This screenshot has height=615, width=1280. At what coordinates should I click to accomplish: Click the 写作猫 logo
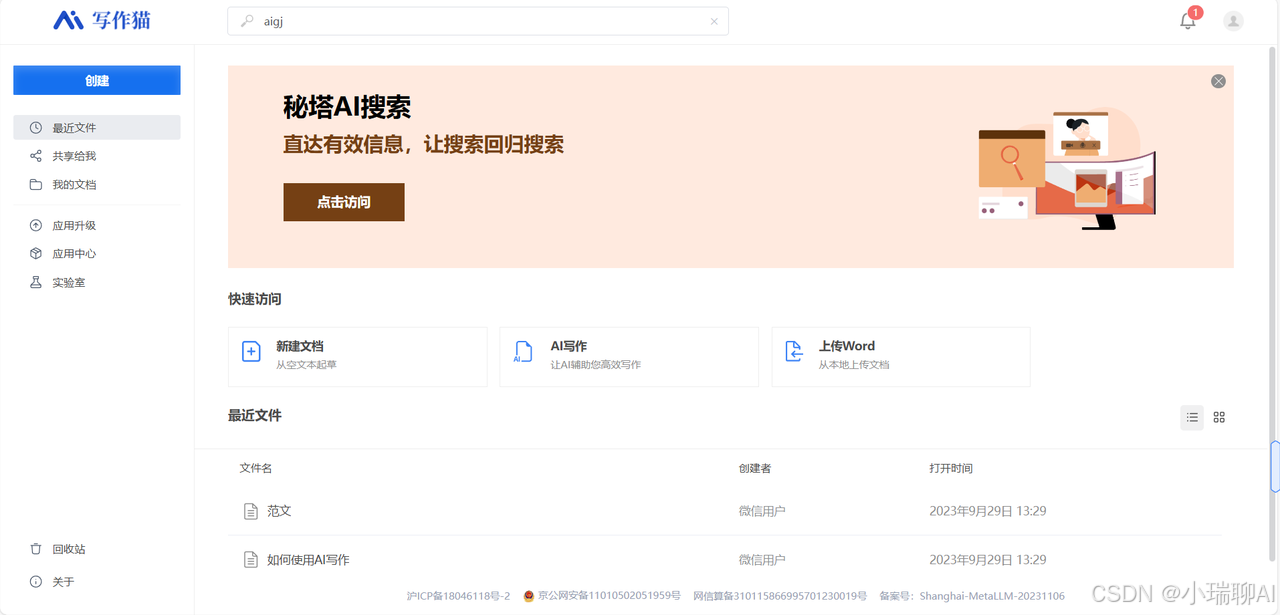[101, 20]
